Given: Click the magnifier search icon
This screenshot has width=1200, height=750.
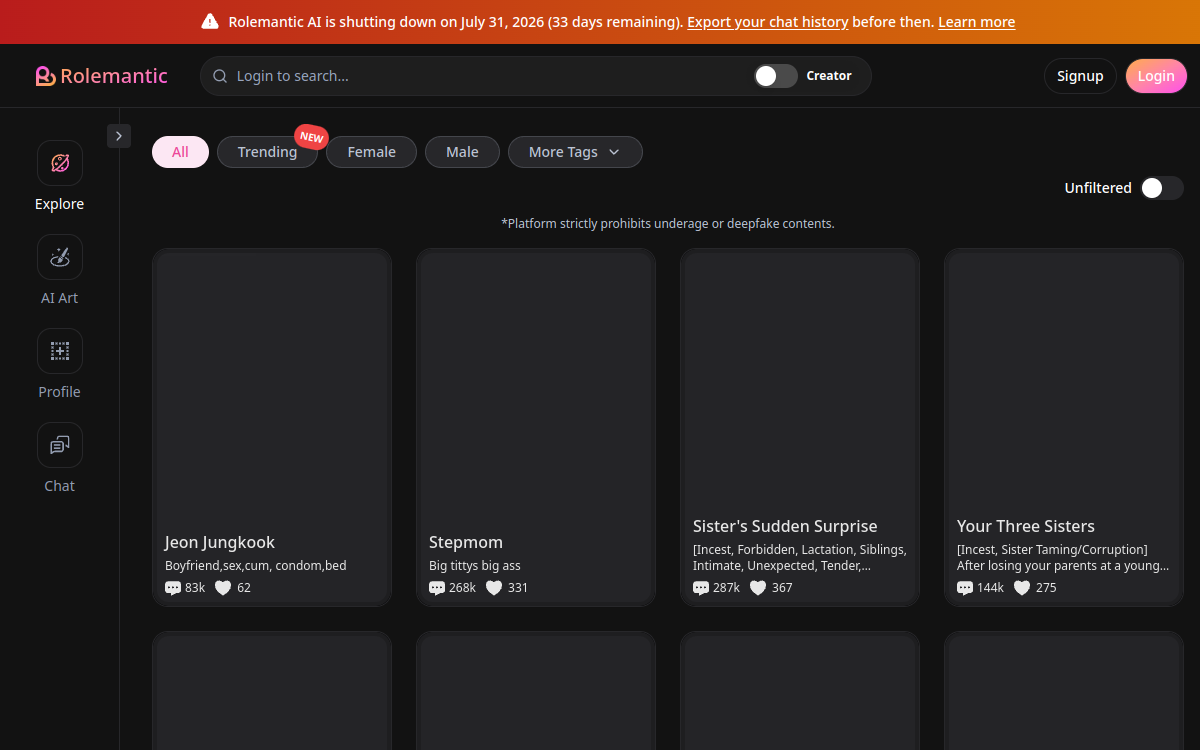Looking at the screenshot, I should 220,76.
